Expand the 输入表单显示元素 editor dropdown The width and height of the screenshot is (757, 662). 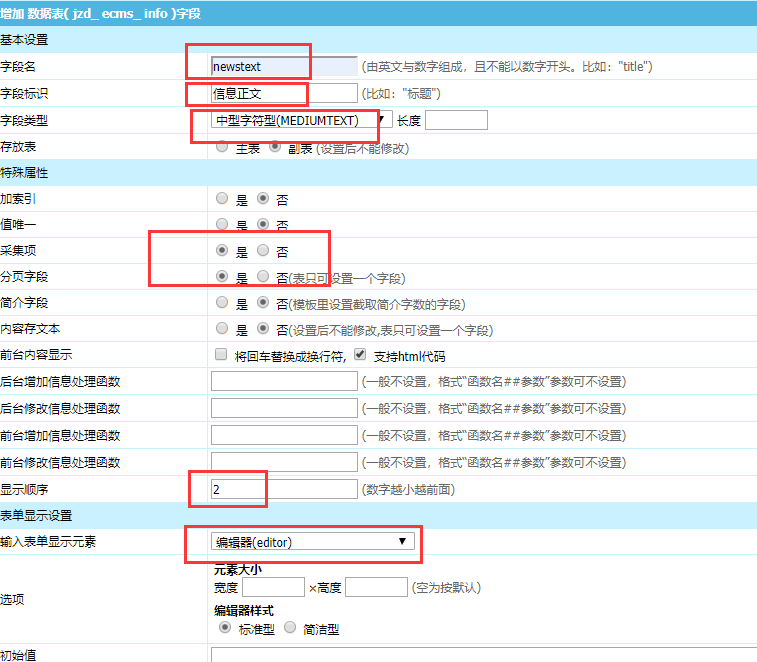313,541
